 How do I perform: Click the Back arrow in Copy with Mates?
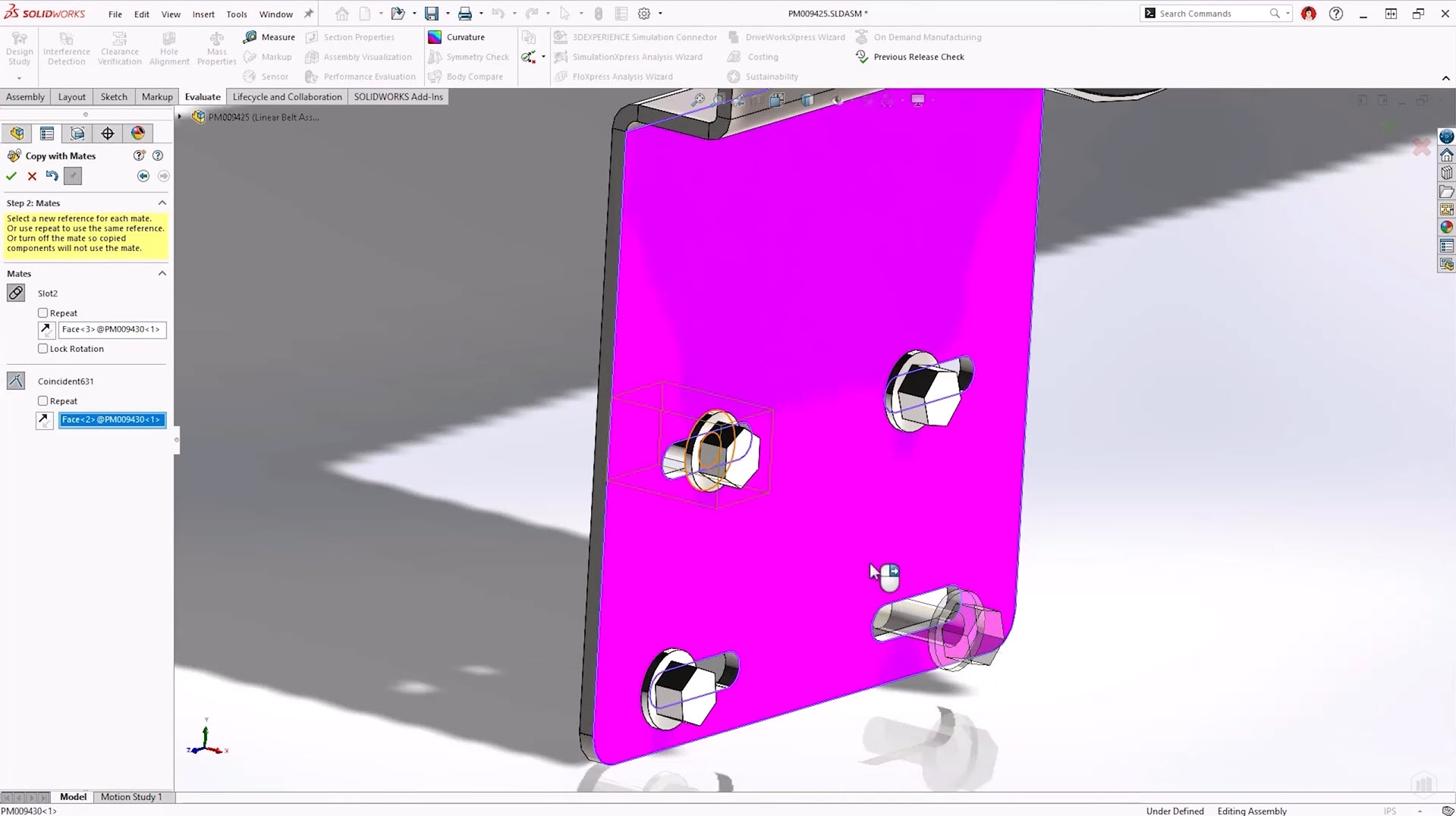[143, 176]
